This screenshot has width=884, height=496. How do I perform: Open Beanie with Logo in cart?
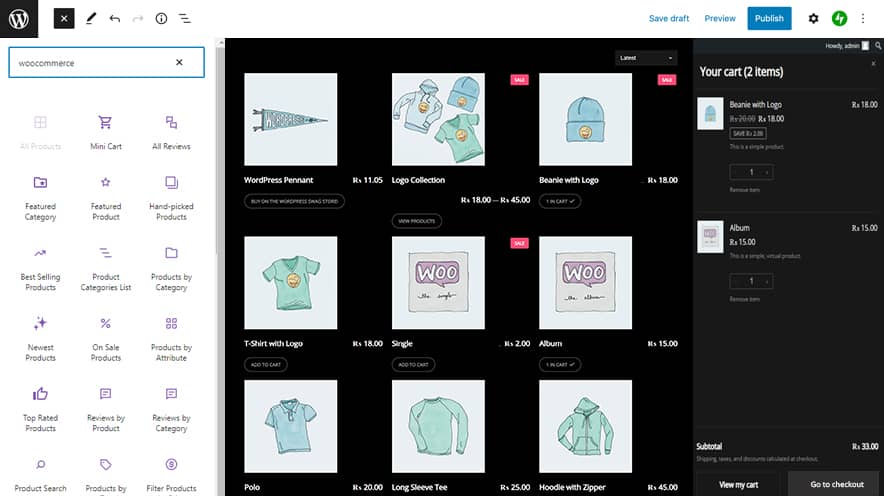(755, 104)
